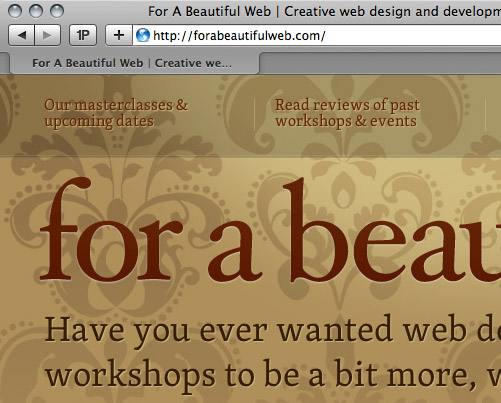Viewport: 501px width, 403px height.
Task: Zoom window with the third window-control button
Action: coord(57,11)
